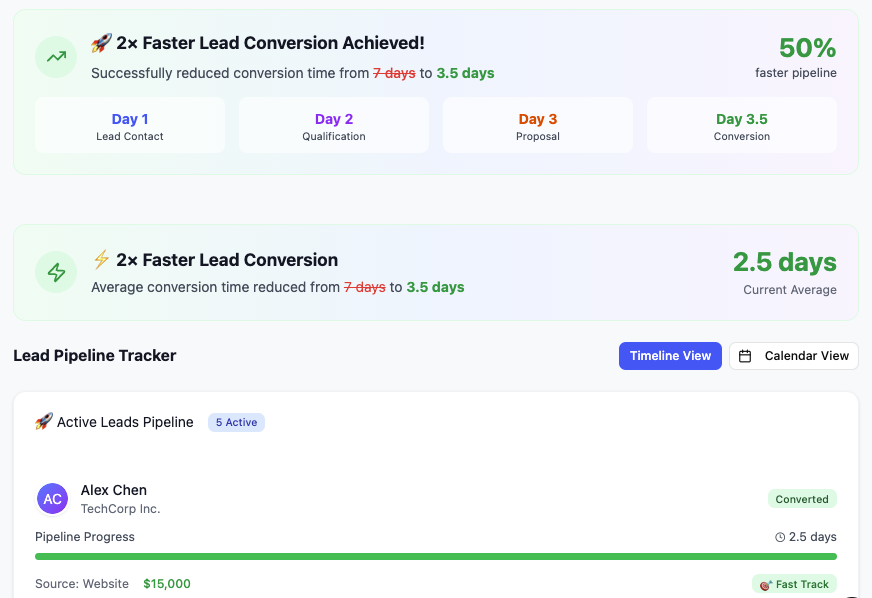
Task: Click the green lightning bolt circle icon
Action: click(56, 272)
